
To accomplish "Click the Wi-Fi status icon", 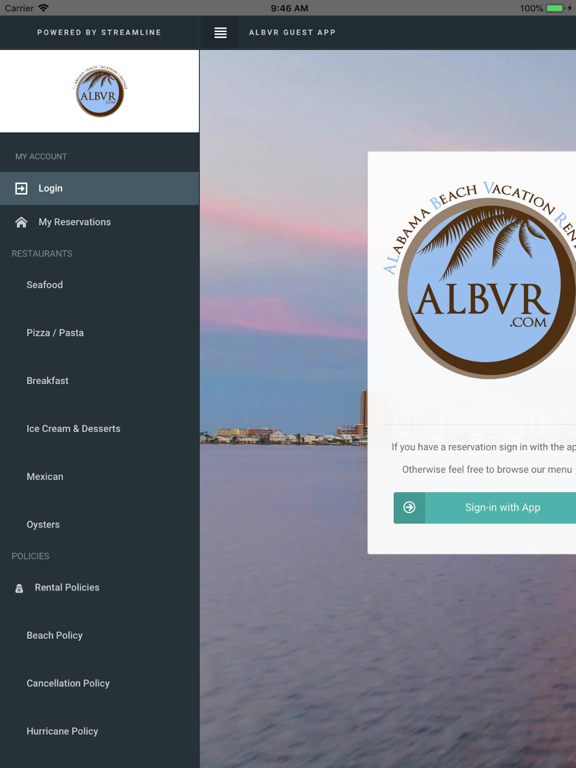I will pyautogui.click(x=44, y=8).
